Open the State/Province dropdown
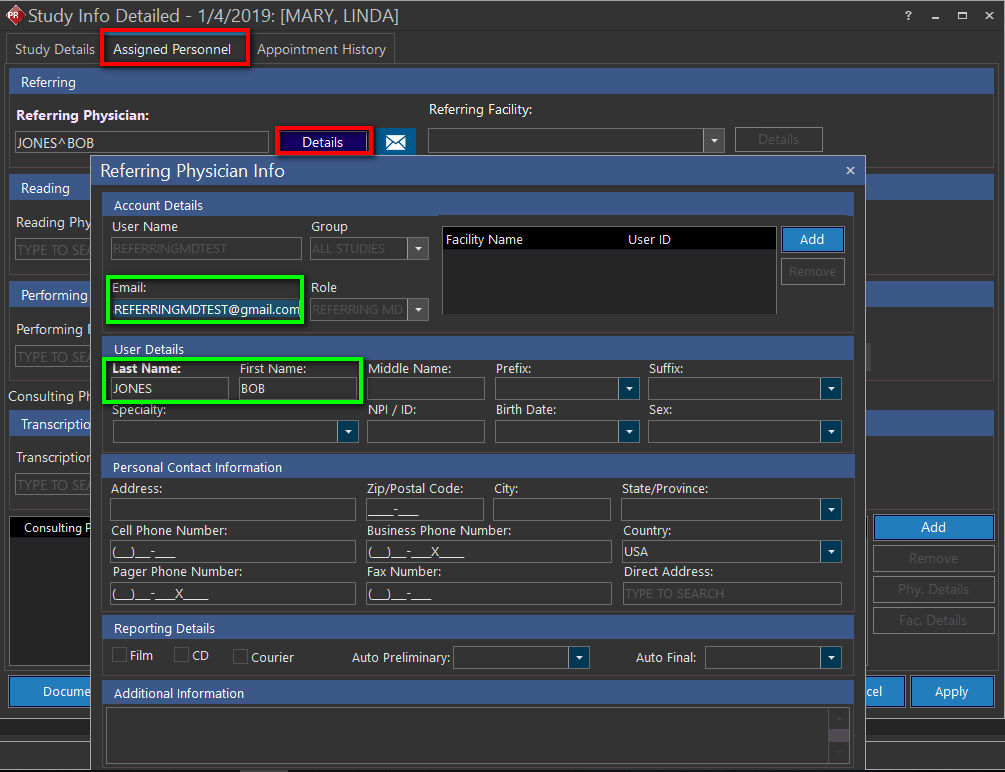1005x772 pixels. pyautogui.click(x=831, y=510)
